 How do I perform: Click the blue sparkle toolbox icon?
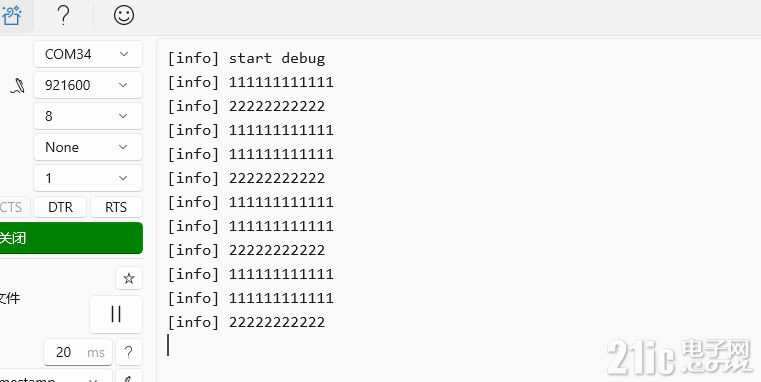pos(12,15)
